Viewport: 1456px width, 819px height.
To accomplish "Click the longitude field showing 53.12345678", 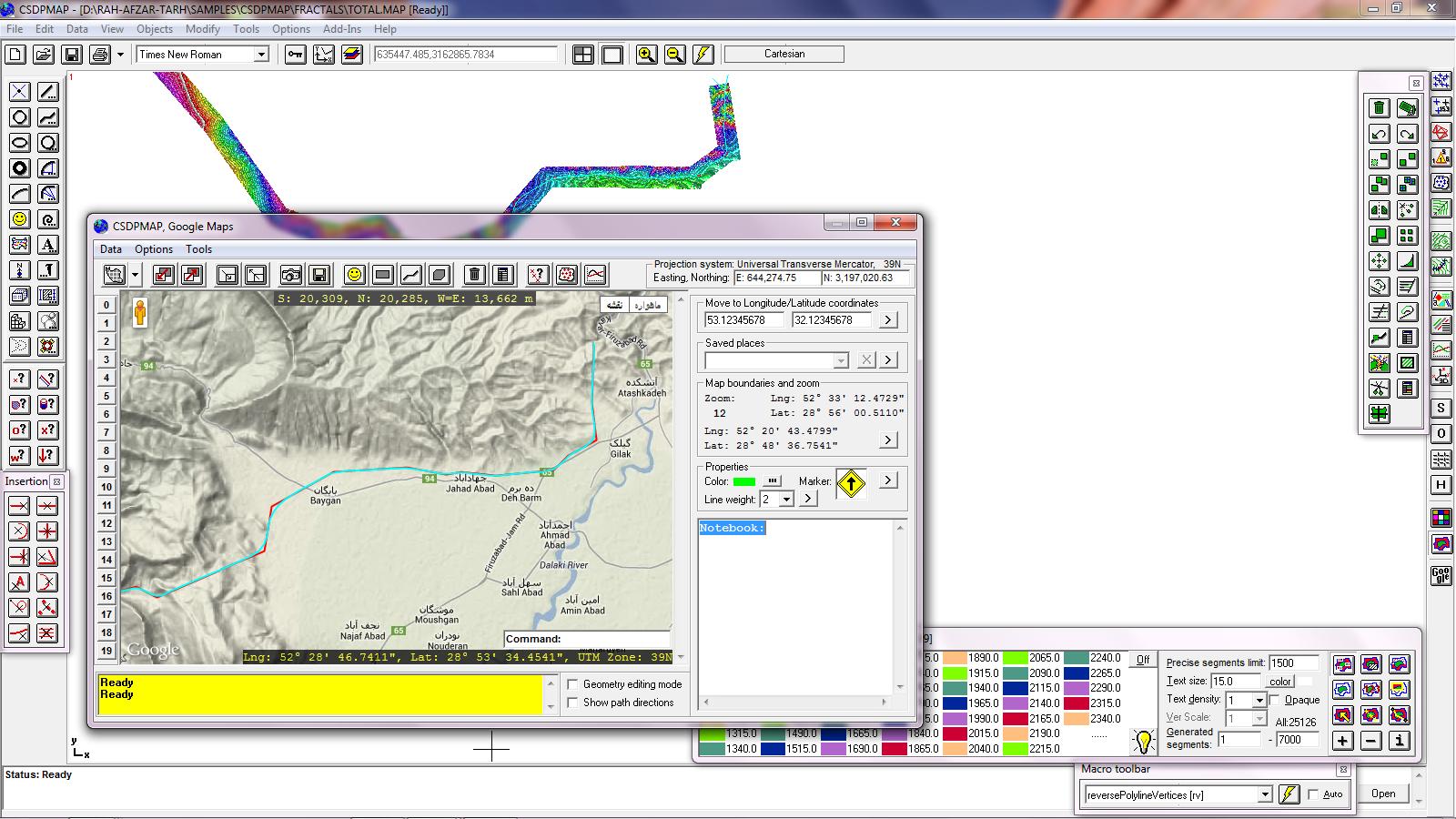I will pyautogui.click(x=744, y=320).
